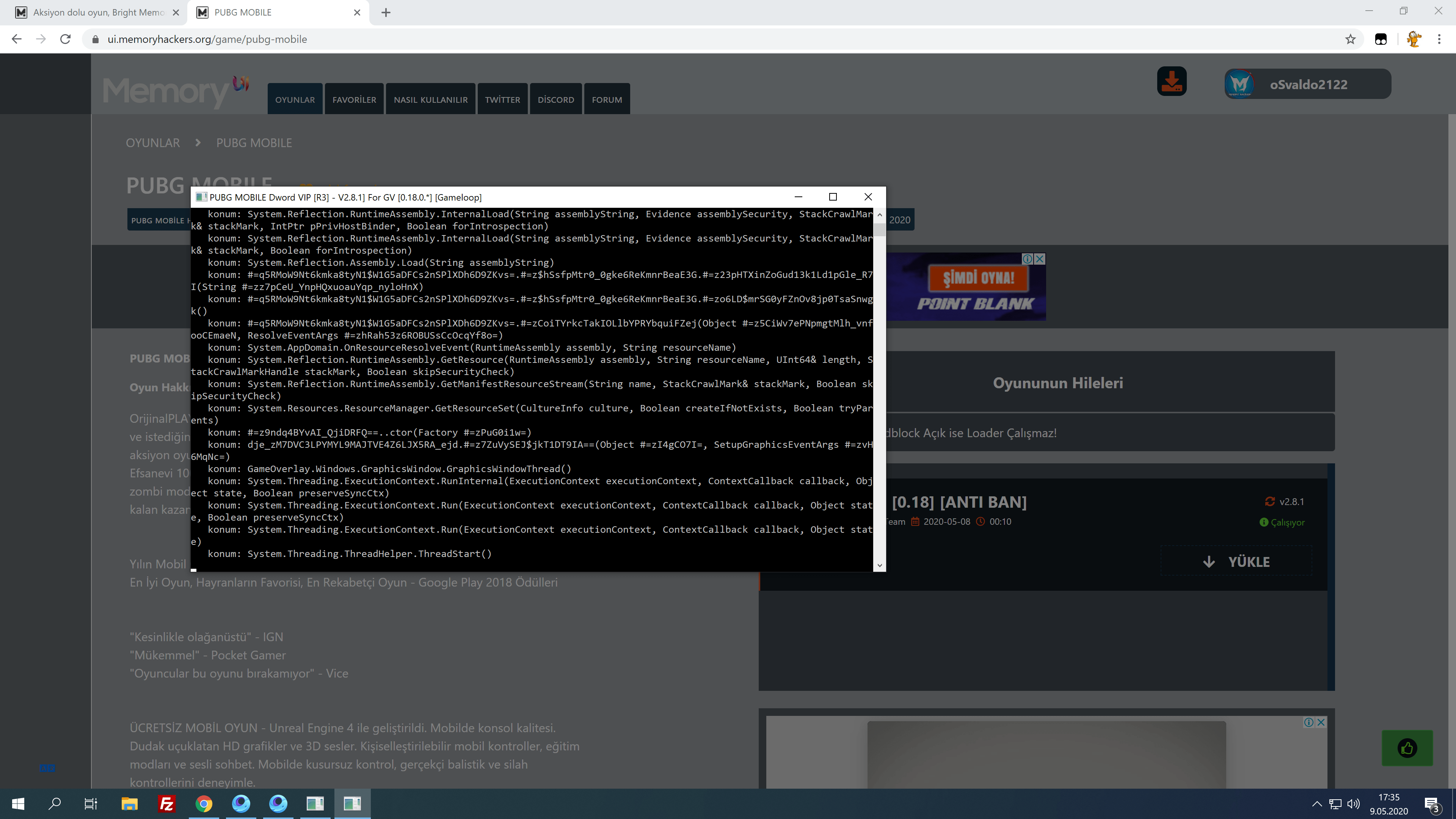Open the FAVORİLER nav item

click(355, 99)
